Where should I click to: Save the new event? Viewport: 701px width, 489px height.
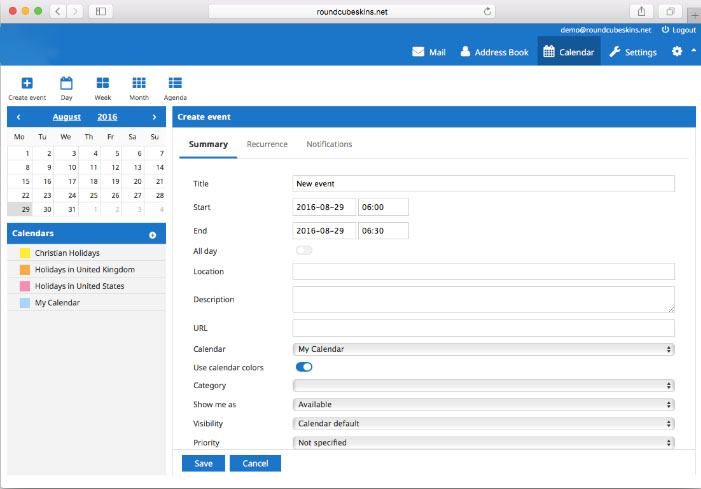coord(203,463)
